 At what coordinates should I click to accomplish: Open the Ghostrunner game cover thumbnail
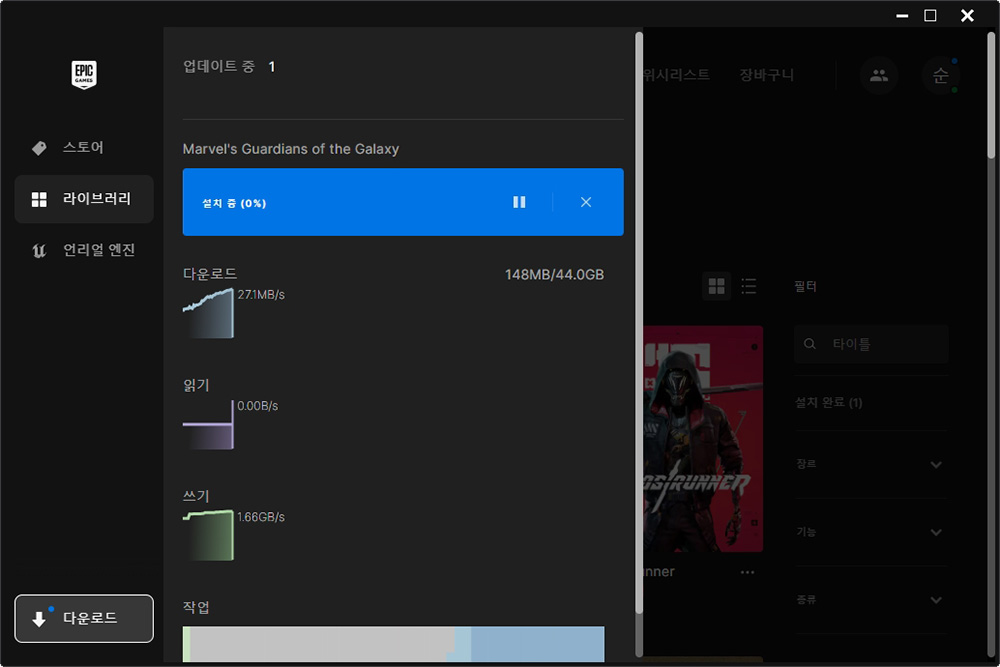point(703,439)
